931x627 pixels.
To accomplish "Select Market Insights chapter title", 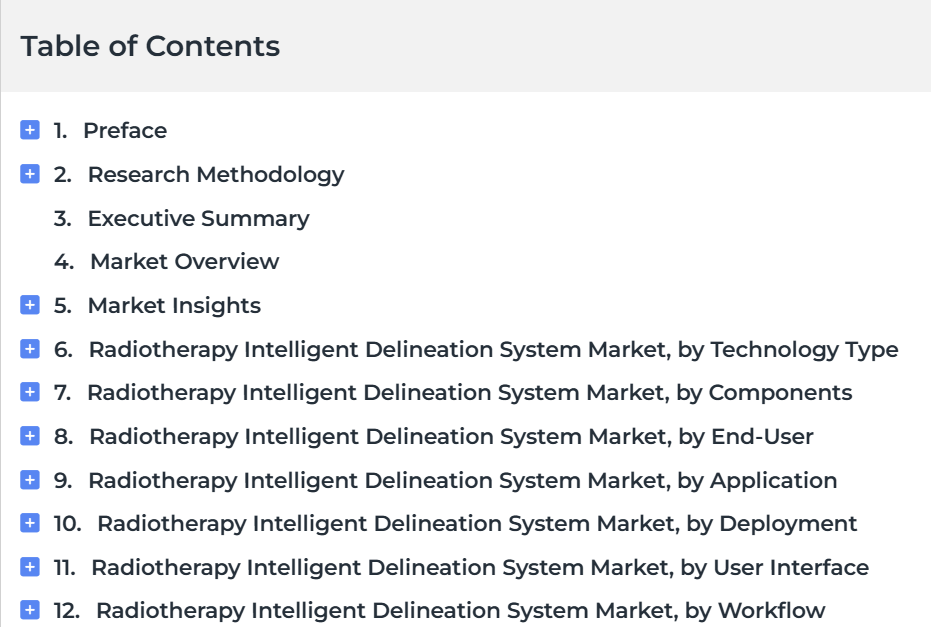I will pos(175,306).
